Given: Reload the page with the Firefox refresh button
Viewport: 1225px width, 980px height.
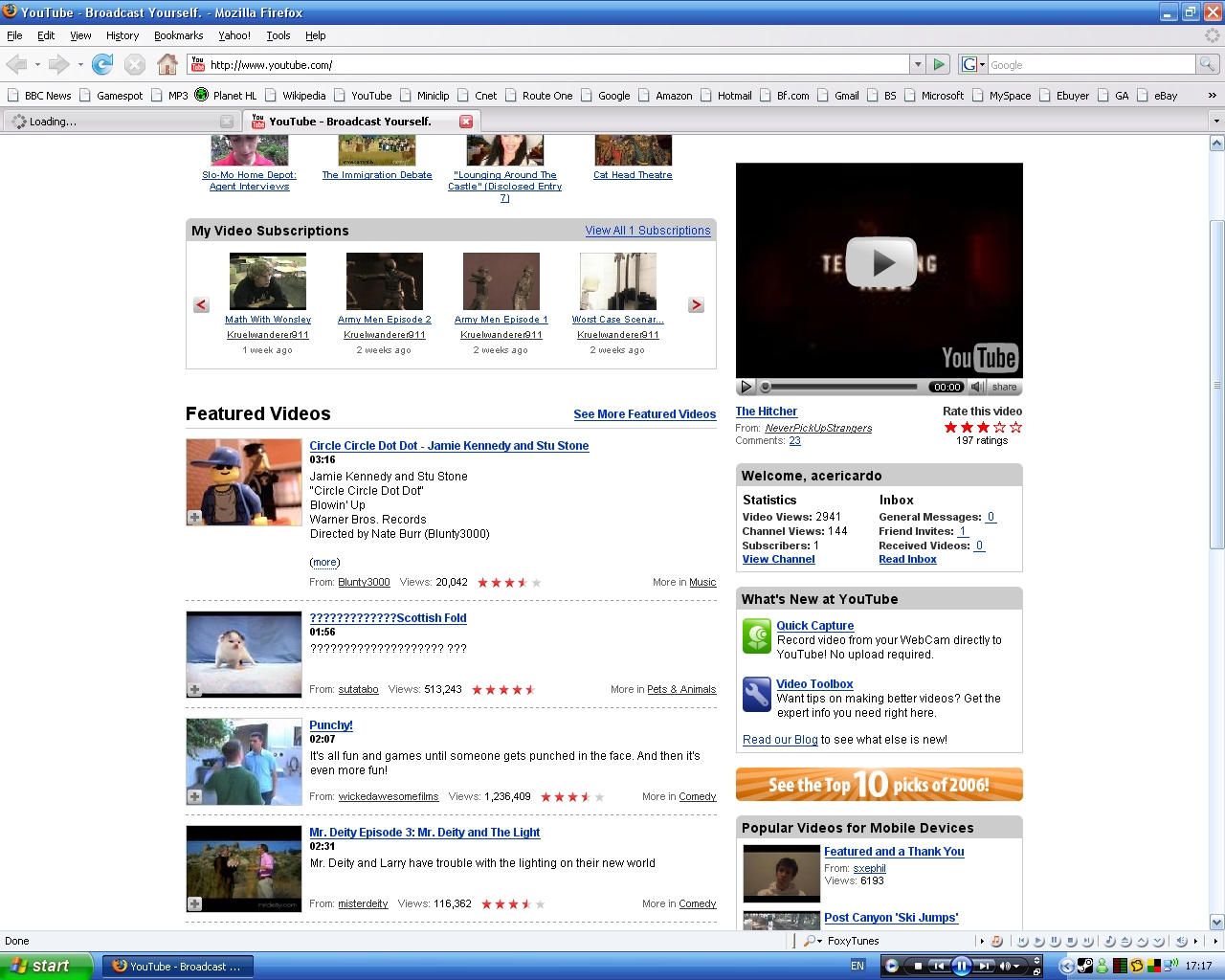Looking at the screenshot, I should 102,64.
